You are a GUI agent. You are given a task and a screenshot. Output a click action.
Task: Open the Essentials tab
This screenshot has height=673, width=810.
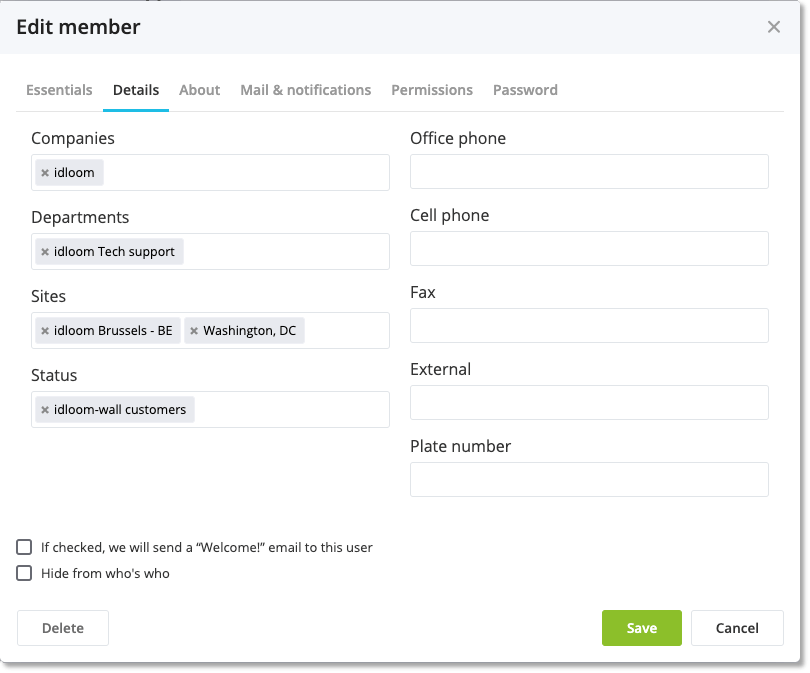[59, 90]
